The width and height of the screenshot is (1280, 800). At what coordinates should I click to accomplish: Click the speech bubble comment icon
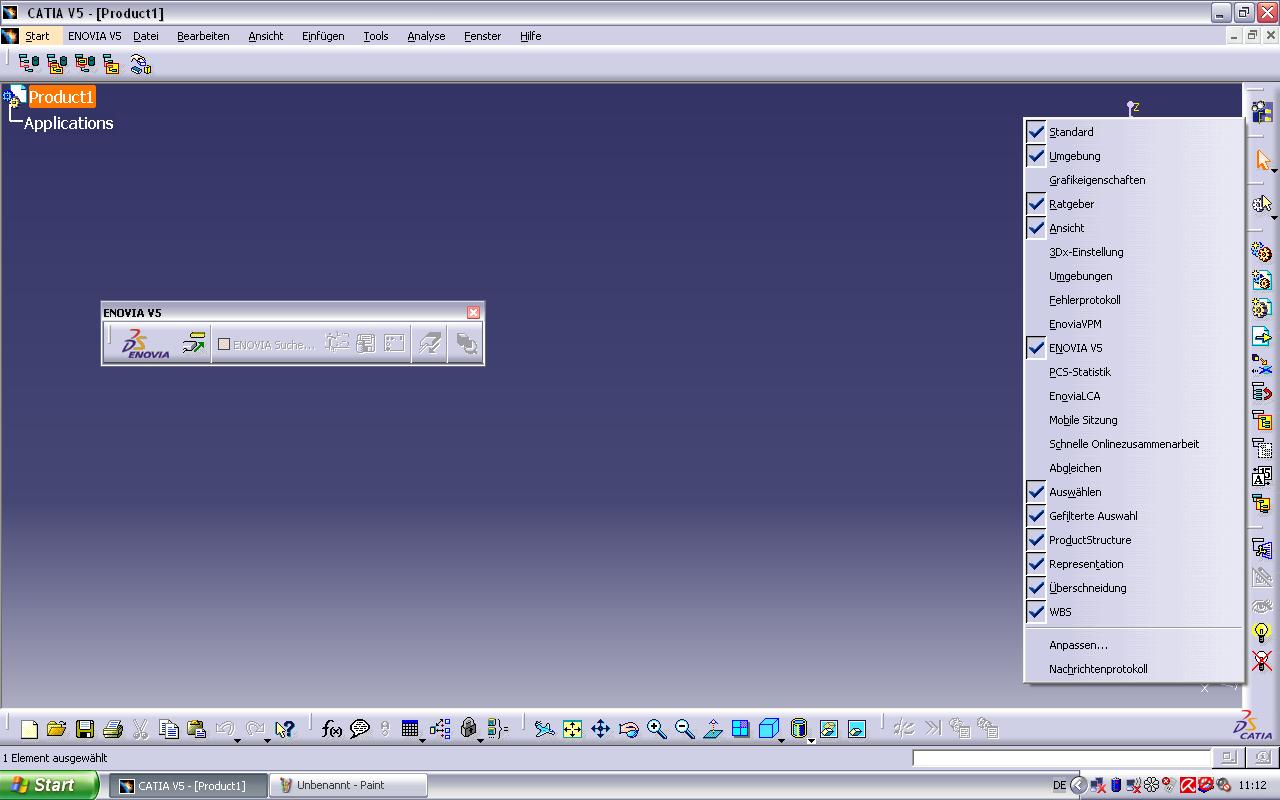coord(360,729)
